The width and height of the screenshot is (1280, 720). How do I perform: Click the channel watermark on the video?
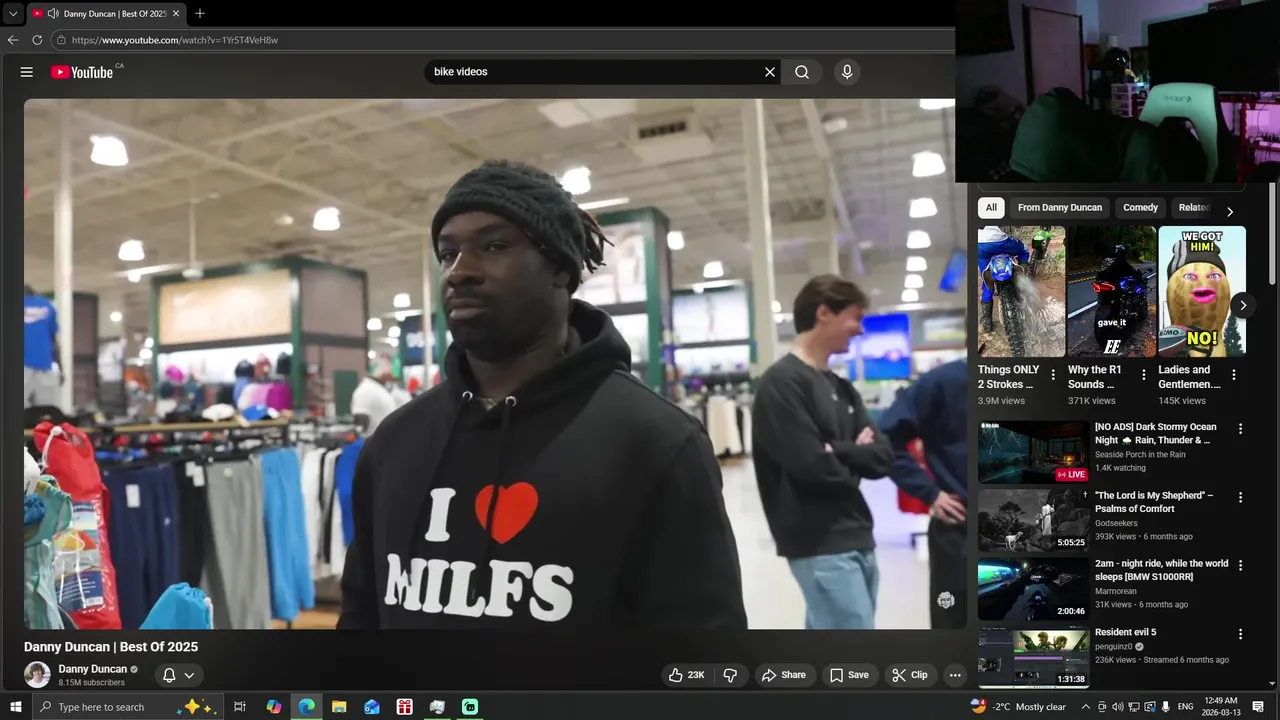[x=946, y=600]
